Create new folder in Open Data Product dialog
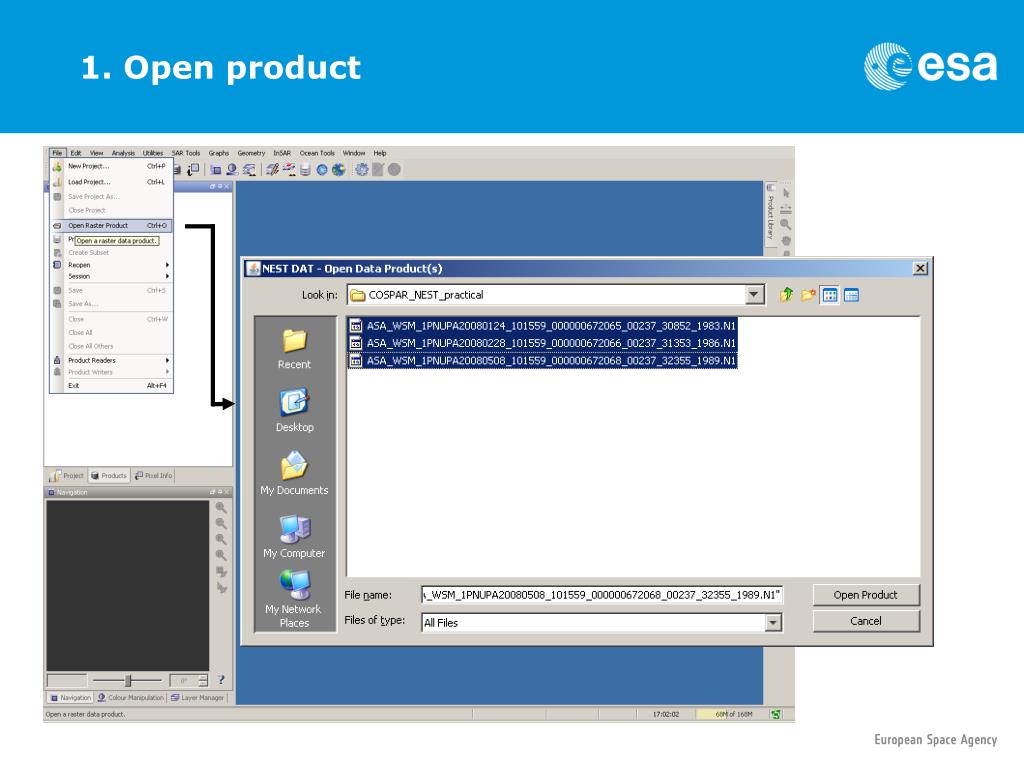1024x768 pixels. click(x=808, y=295)
